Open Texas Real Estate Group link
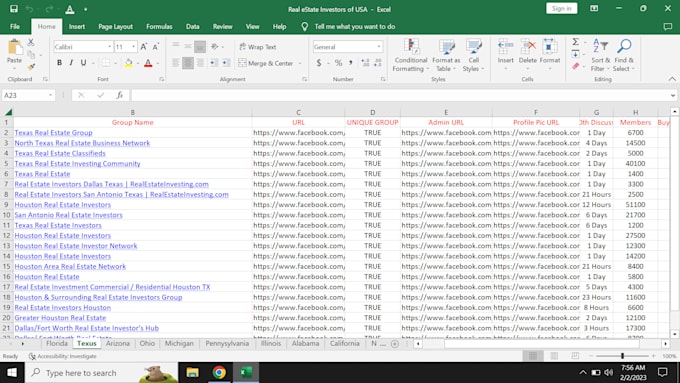The height and width of the screenshot is (383, 680). (53, 133)
